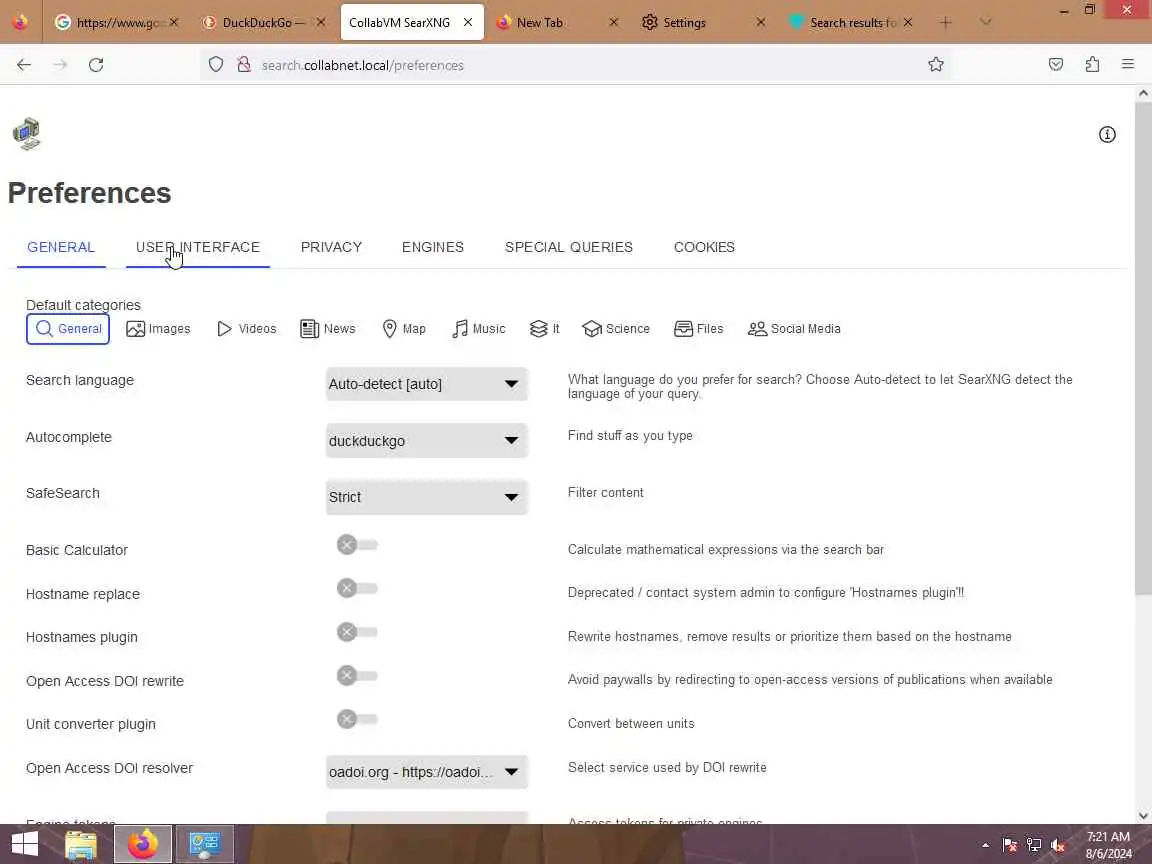This screenshot has height=864, width=1152.
Task: Open File Explorer from the taskbar
Action: (81, 844)
